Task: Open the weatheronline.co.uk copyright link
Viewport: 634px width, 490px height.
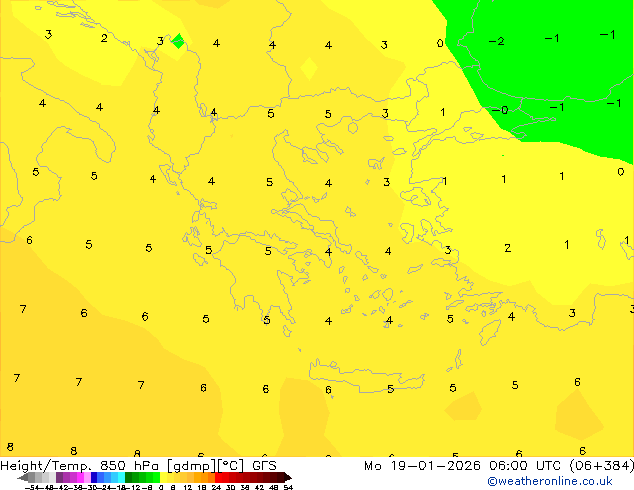Action: pos(549,481)
